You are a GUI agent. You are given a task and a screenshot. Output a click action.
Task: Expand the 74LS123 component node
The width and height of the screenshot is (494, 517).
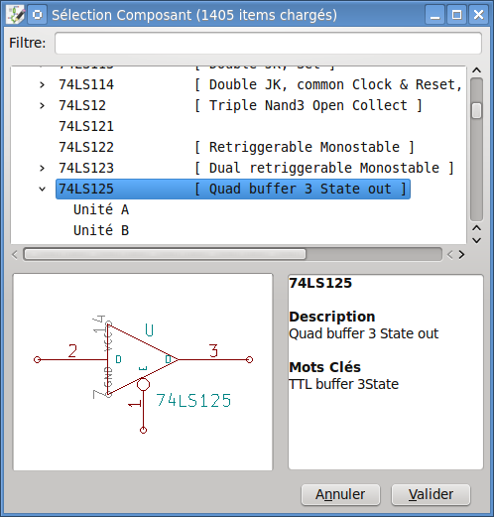[x=42, y=168]
